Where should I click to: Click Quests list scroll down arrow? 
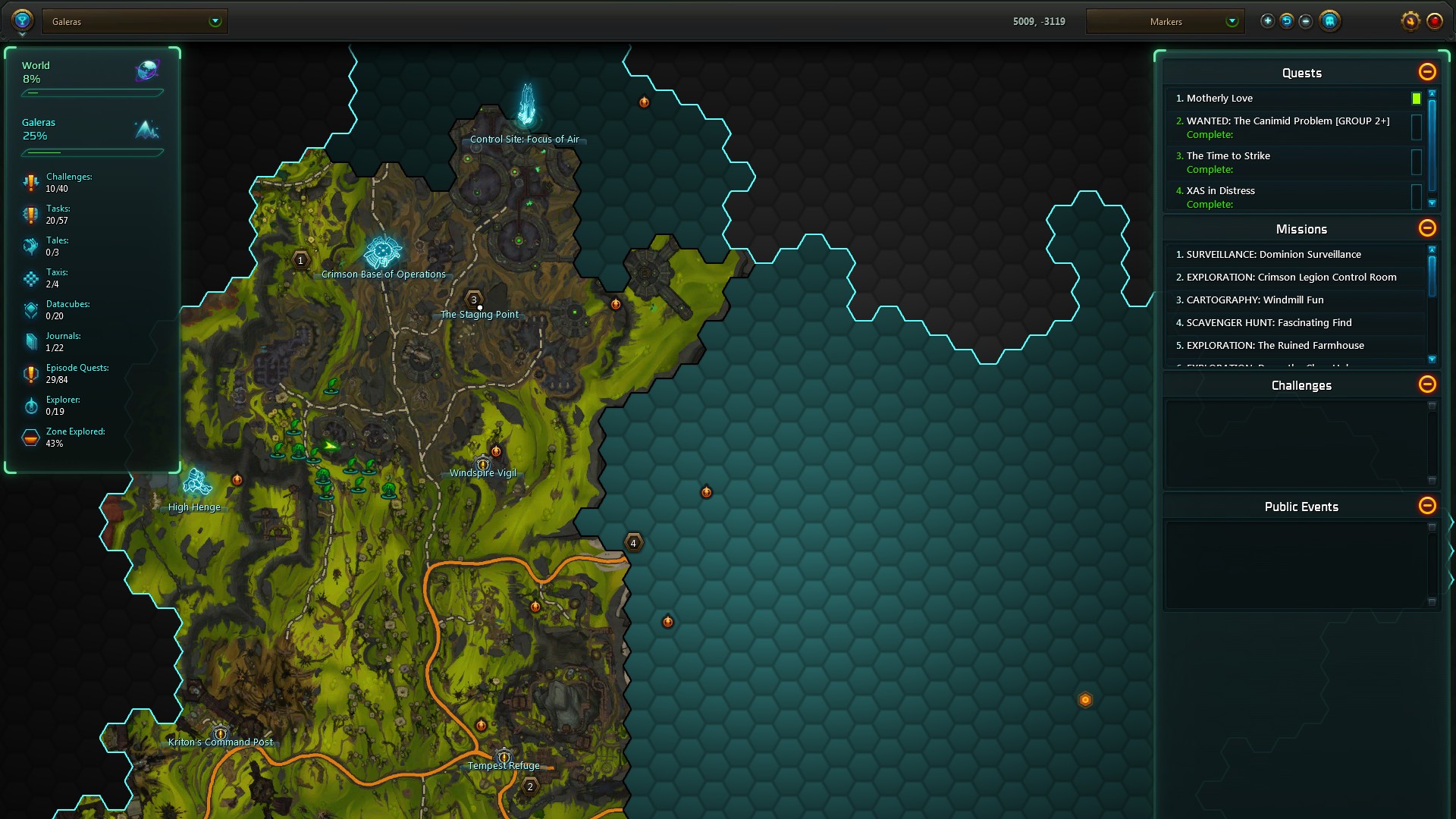tap(1432, 203)
